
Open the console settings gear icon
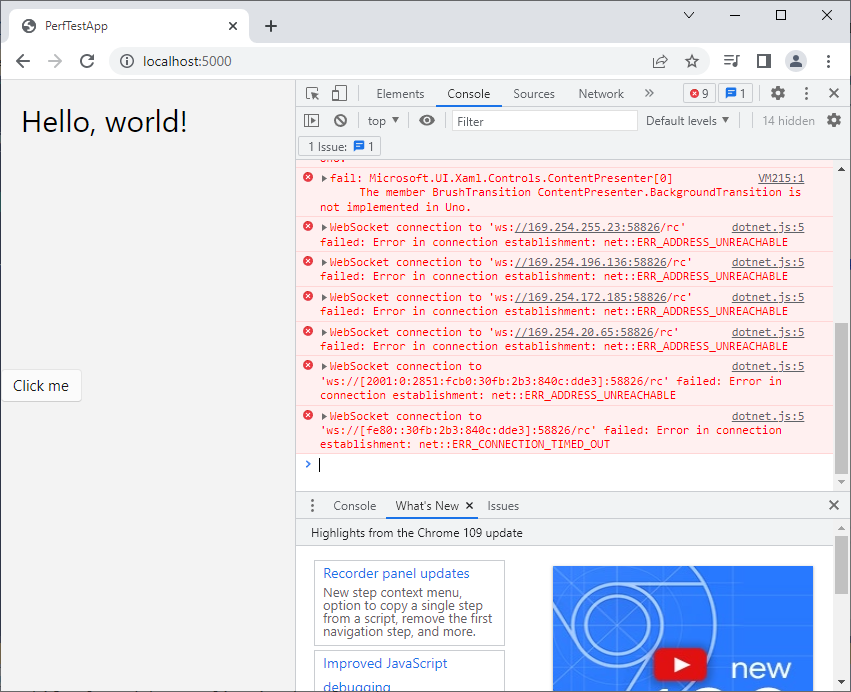coord(834,120)
